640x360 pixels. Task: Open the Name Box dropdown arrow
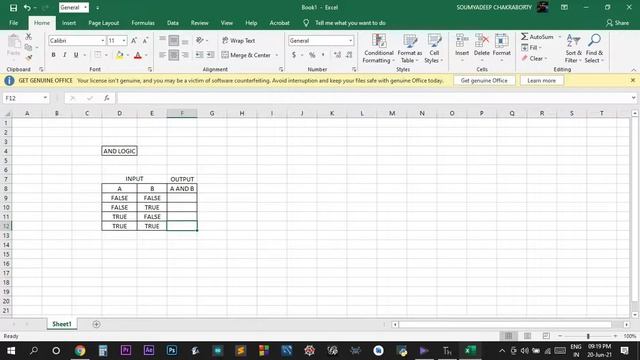tap(45, 98)
